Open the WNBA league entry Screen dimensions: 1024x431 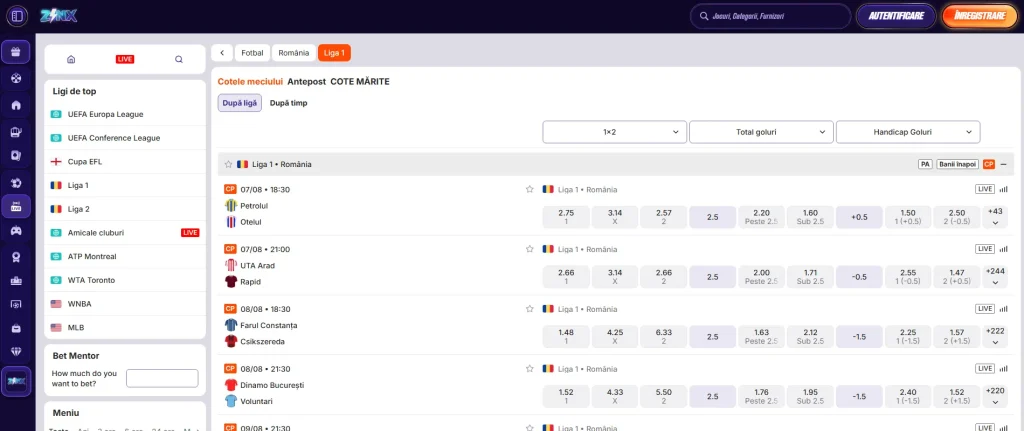click(125, 304)
